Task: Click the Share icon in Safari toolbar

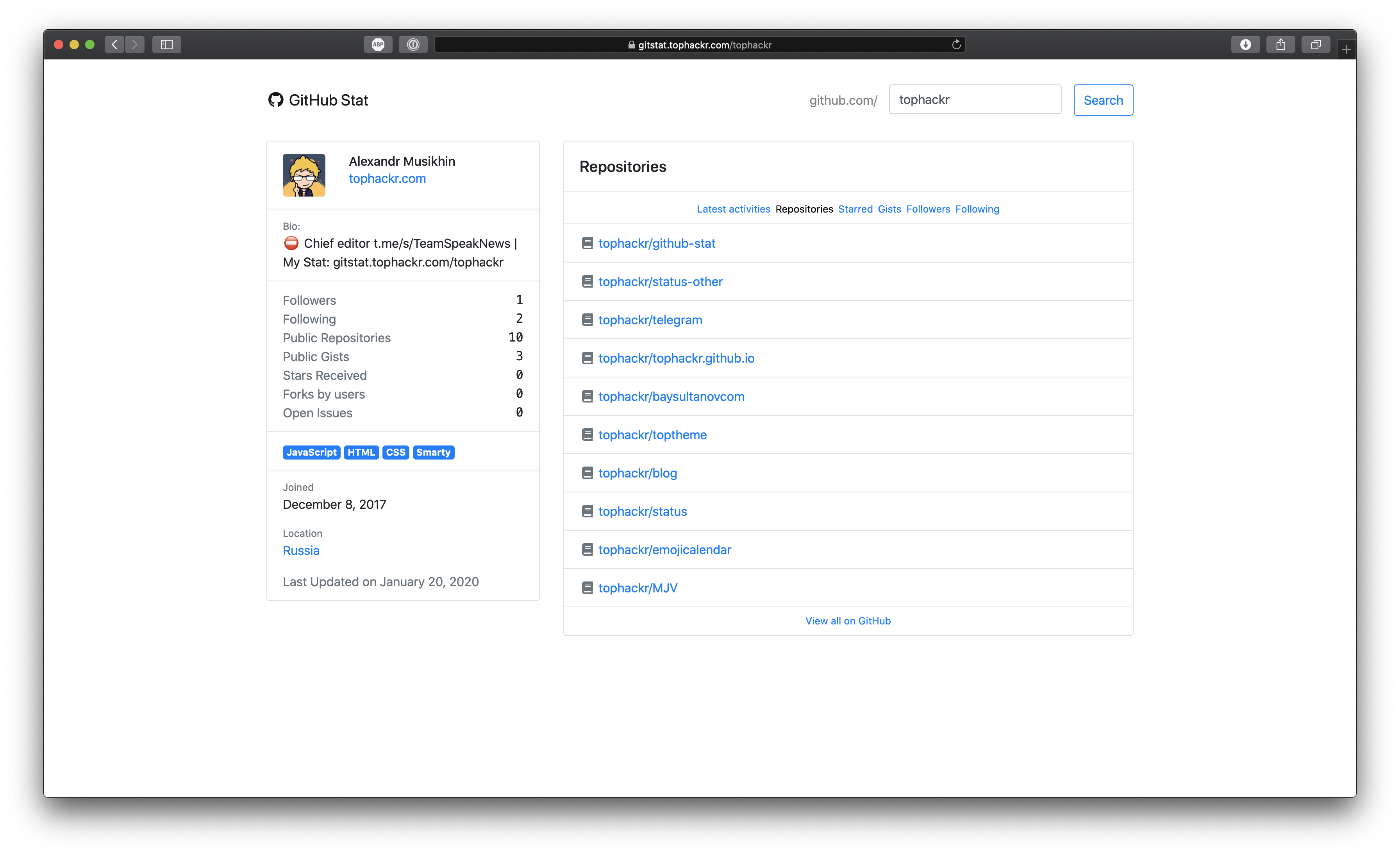Action: 1281,44
